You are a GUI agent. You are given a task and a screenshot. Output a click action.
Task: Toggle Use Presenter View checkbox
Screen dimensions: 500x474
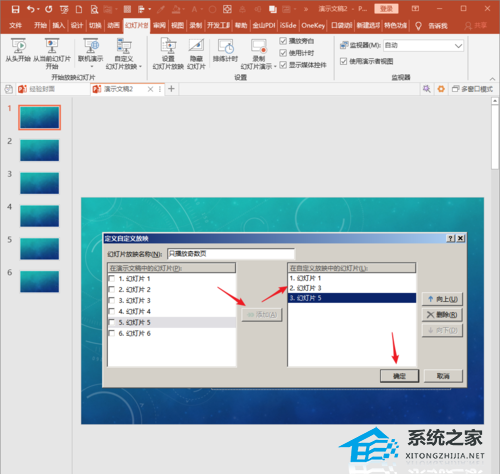[x=343, y=61]
